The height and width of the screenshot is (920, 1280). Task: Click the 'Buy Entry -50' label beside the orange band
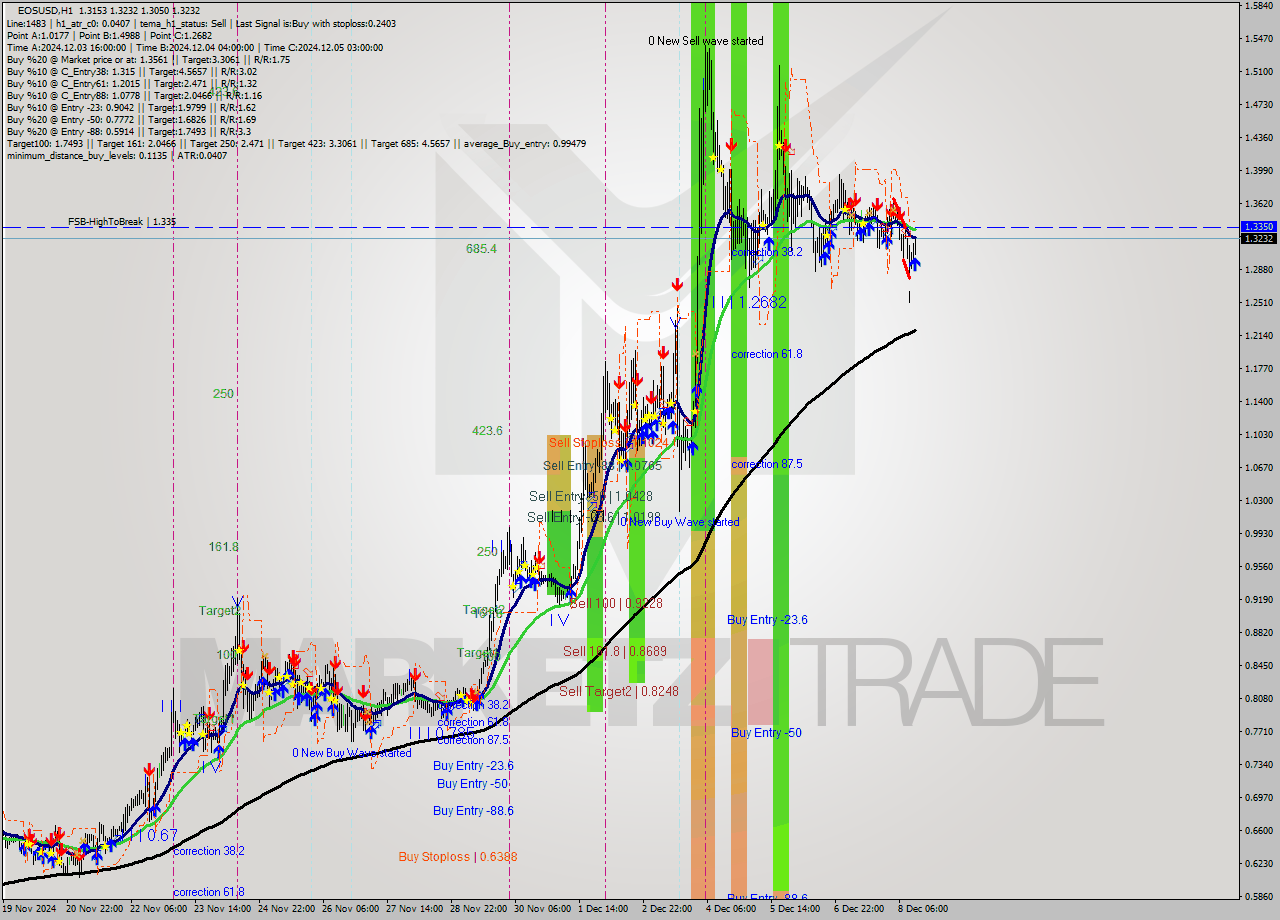[x=766, y=733]
